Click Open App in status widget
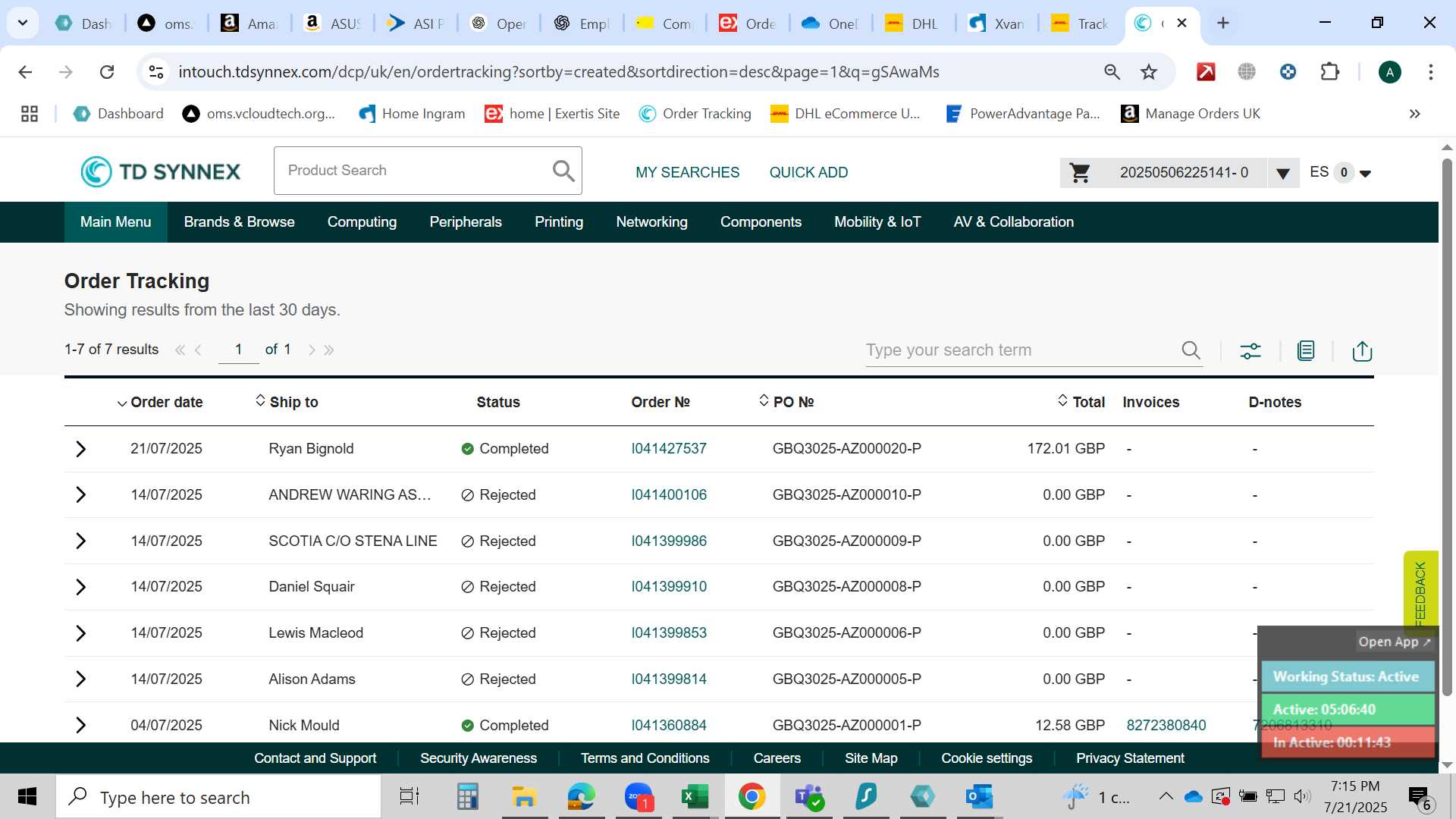 pos(1394,642)
